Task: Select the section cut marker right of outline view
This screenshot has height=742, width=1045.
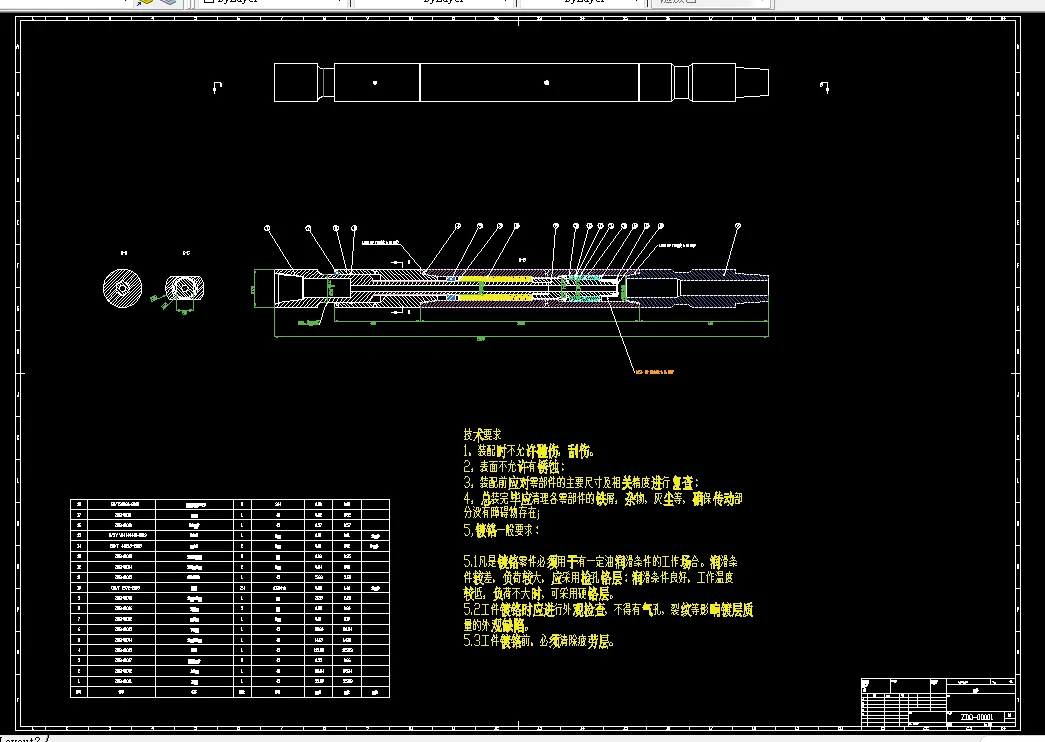Action: coord(824,87)
